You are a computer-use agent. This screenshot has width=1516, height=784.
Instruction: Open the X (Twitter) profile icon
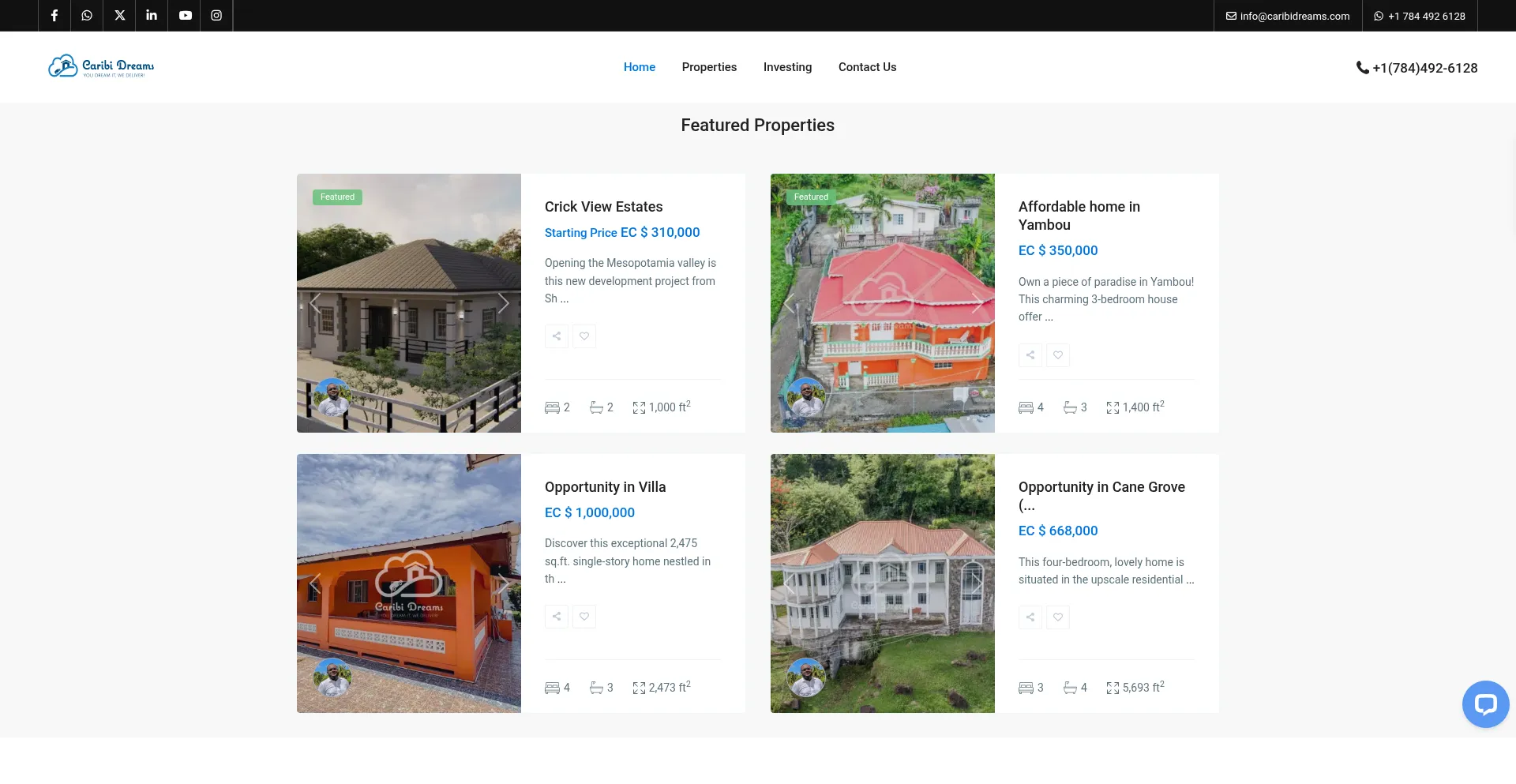120,16
